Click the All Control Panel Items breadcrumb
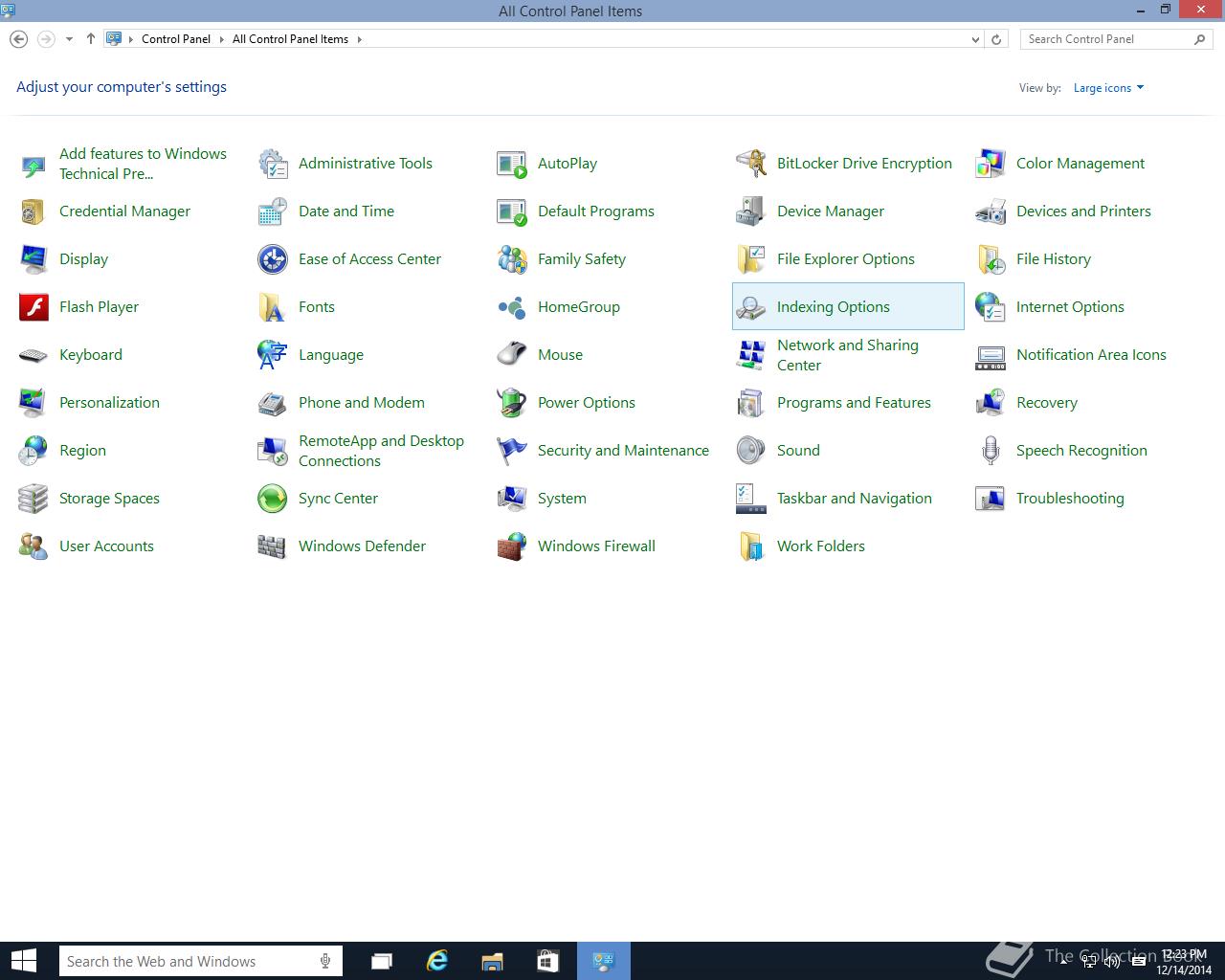This screenshot has width=1225, height=980. click(290, 39)
